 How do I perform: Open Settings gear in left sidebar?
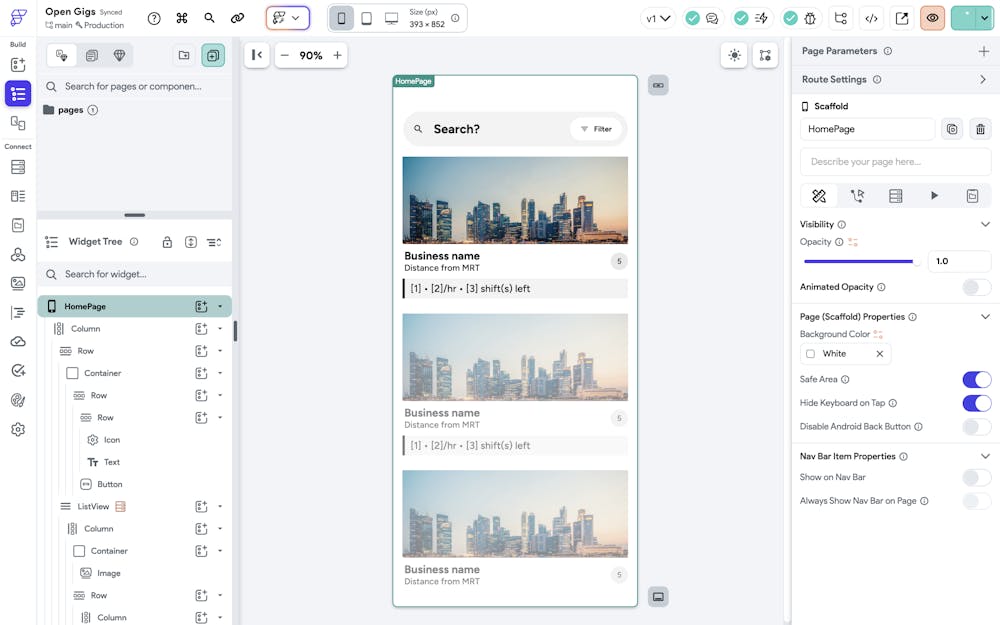tap(17, 429)
